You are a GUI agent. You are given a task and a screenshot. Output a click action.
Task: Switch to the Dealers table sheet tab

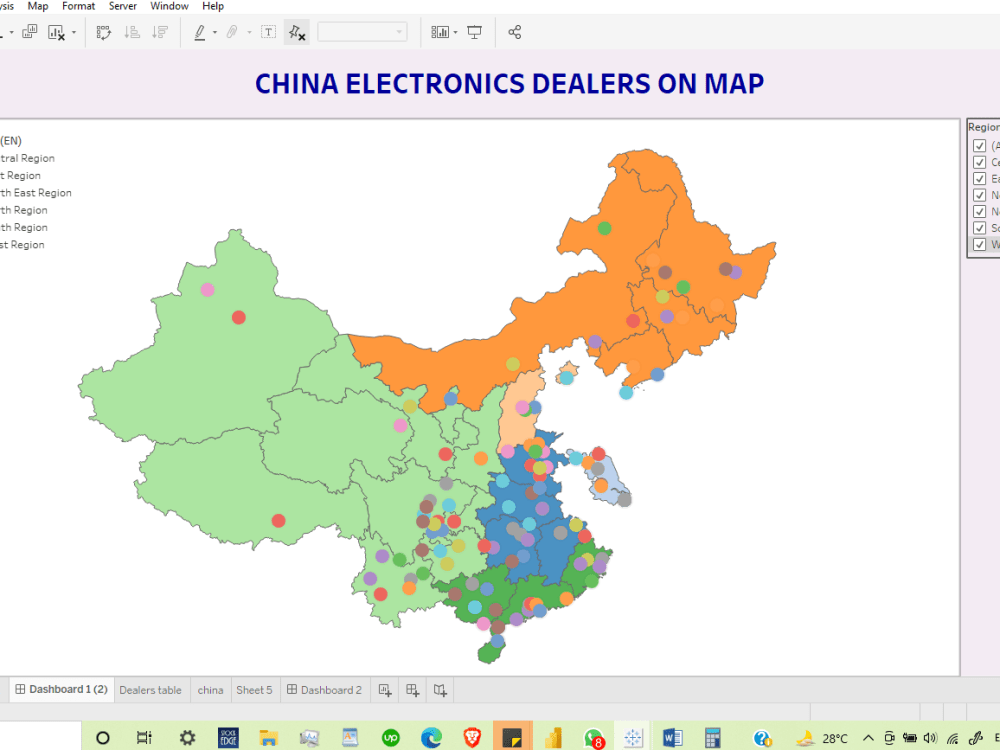point(151,690)
